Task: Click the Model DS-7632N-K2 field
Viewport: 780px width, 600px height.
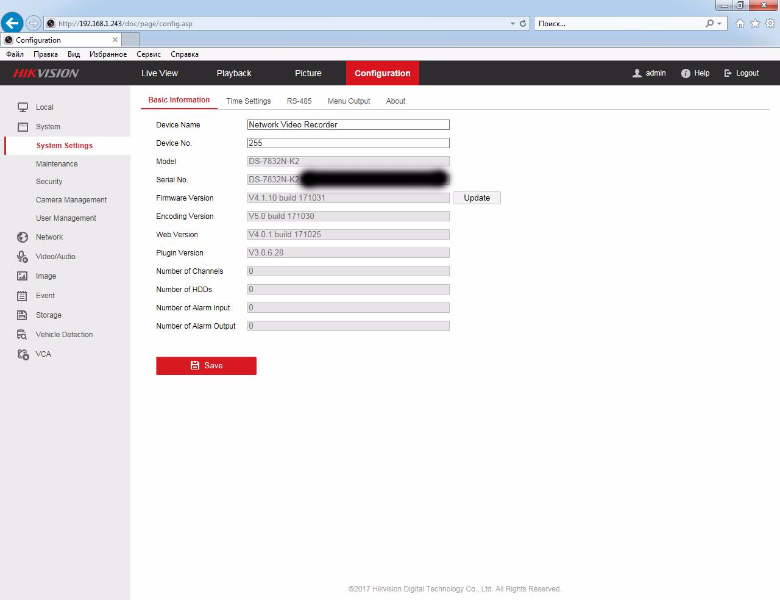Action: point(348,161)
